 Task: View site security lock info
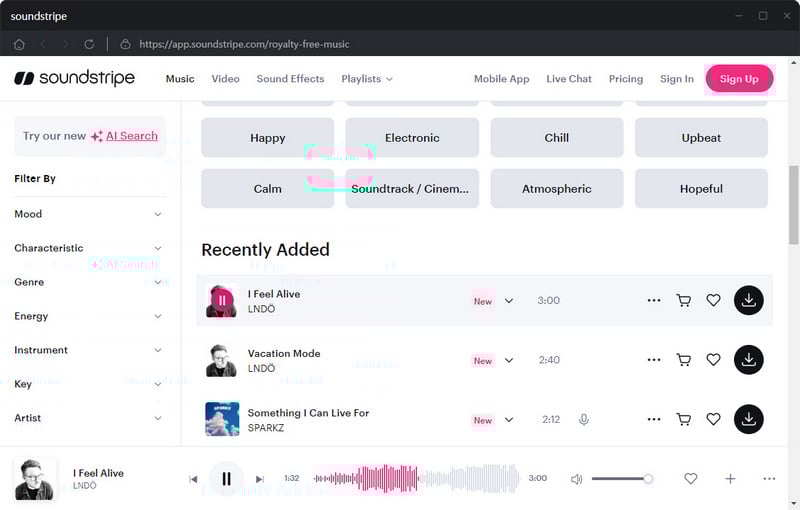coord(125,44)
